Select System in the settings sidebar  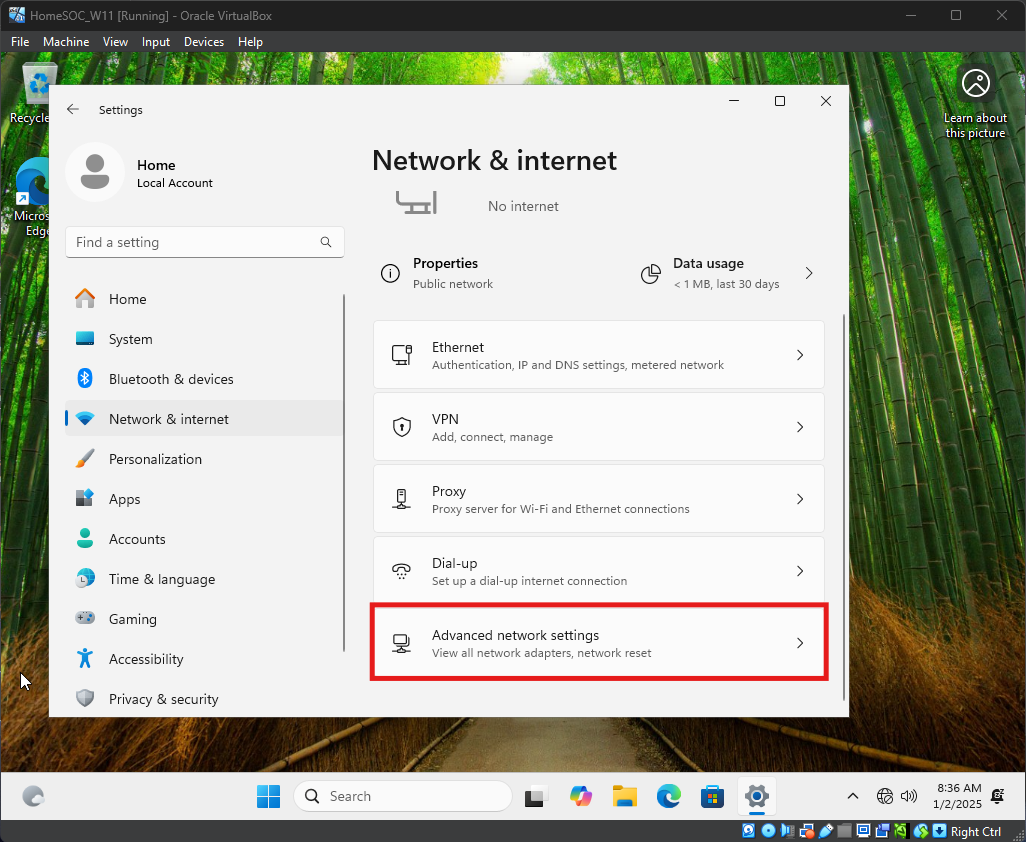[131, 339]
